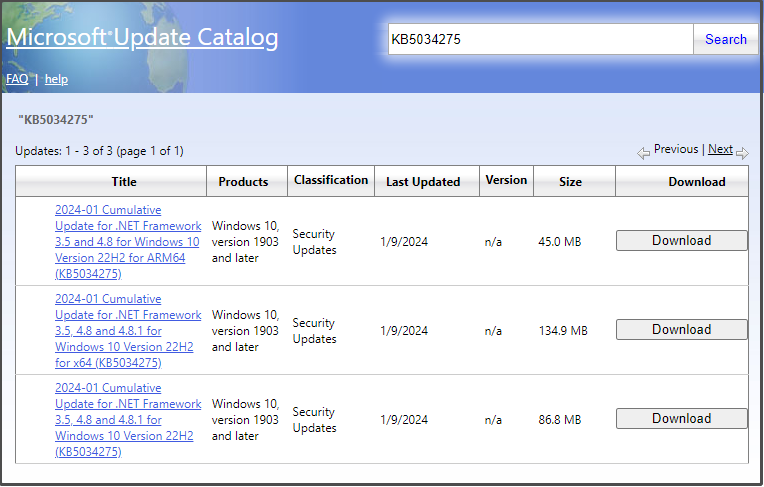
Task: Click the n/a version in x64 row
Action: tap(493, 331)
